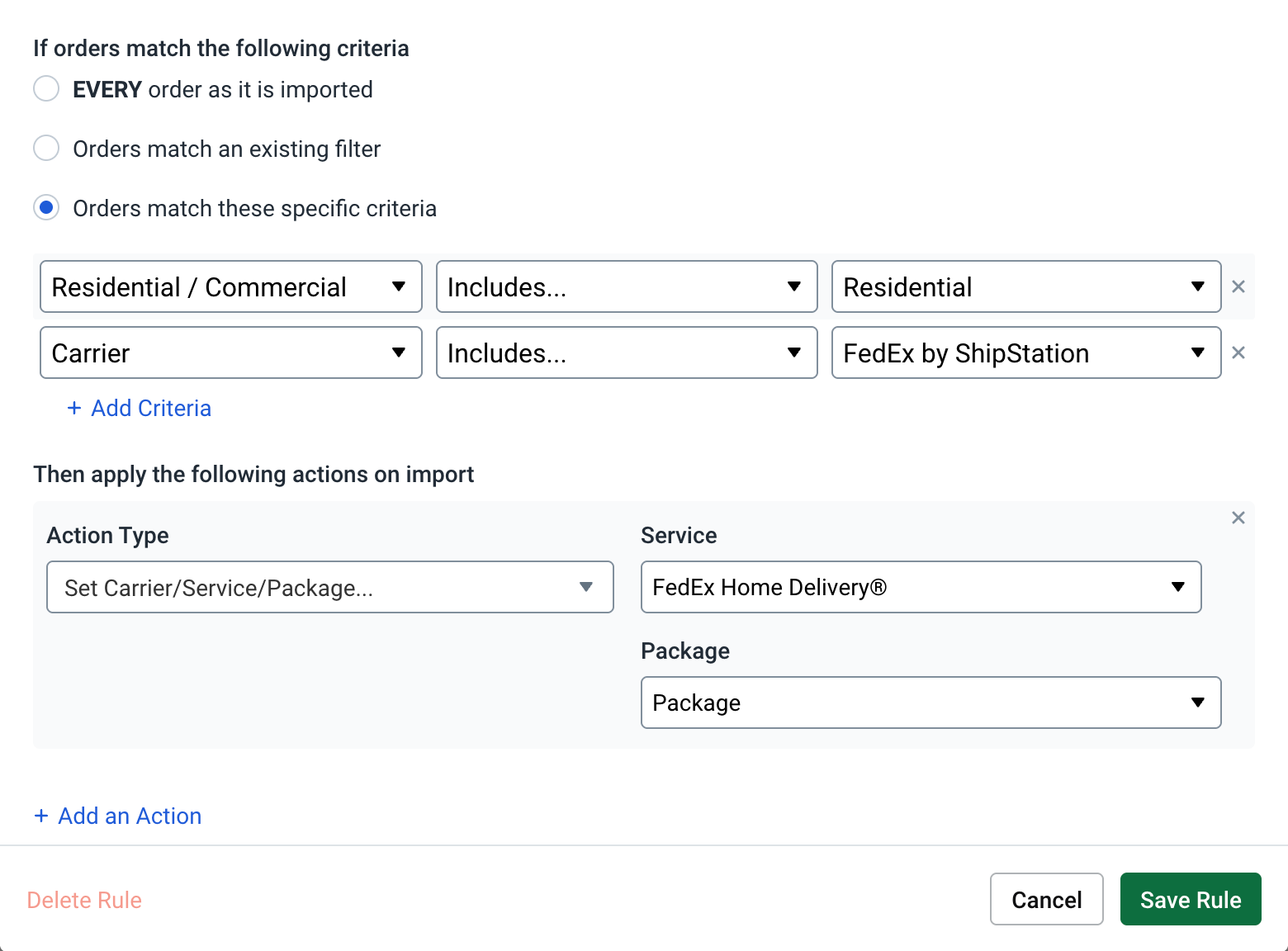Open the Carrier criteria field dropdown
Image resolution: width=1288 pixels, height=951 pixels.
point(230,352)
